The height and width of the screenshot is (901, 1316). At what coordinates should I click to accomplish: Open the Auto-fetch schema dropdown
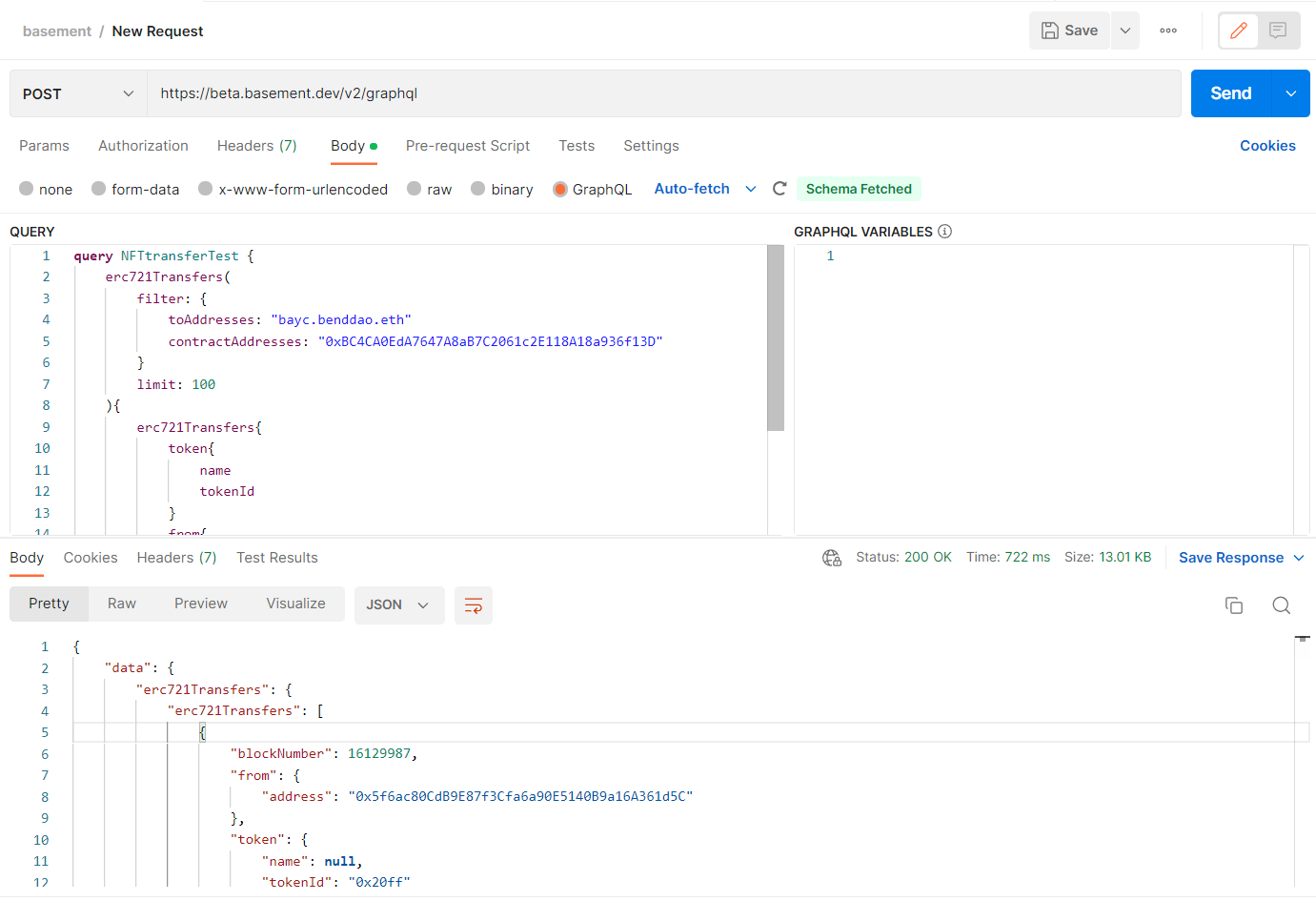(703, 189)
